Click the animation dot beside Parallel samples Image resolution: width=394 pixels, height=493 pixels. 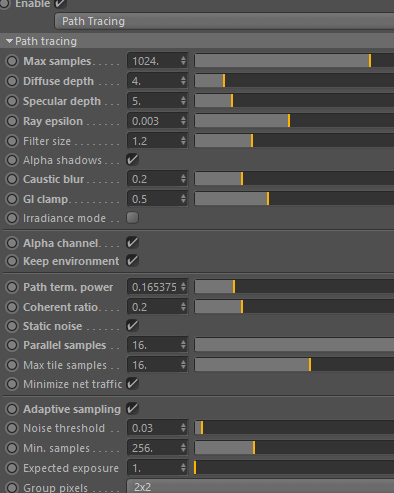[12, 345]
